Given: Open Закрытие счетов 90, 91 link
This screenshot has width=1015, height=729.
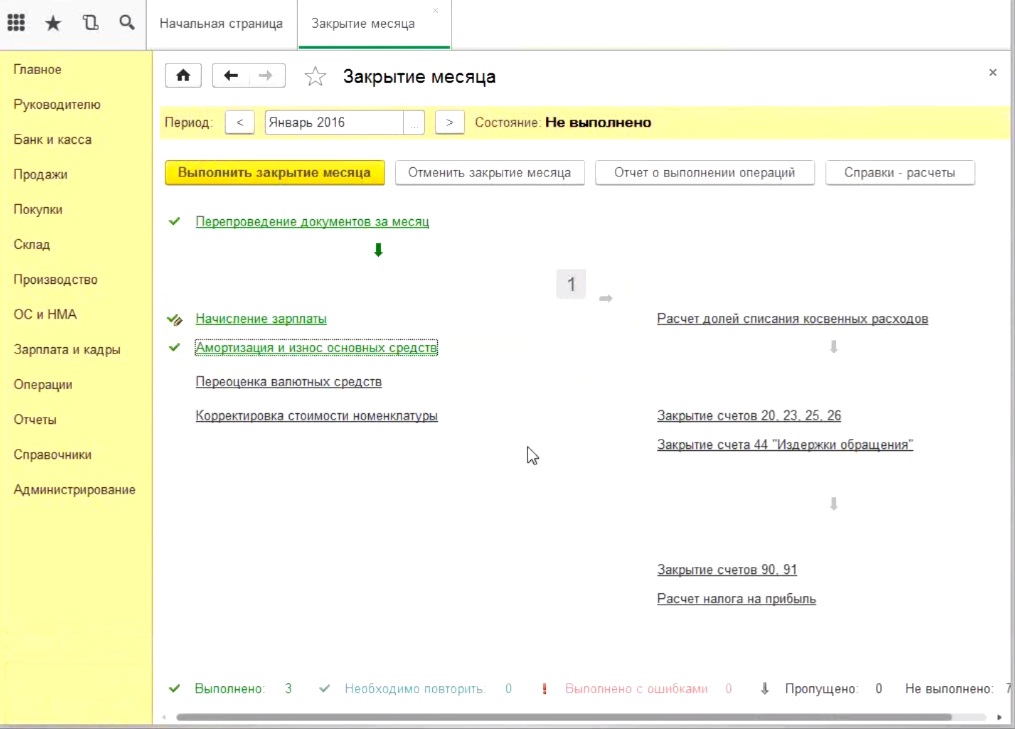Looking at the screenshot, I should click(x=727, y=570).
